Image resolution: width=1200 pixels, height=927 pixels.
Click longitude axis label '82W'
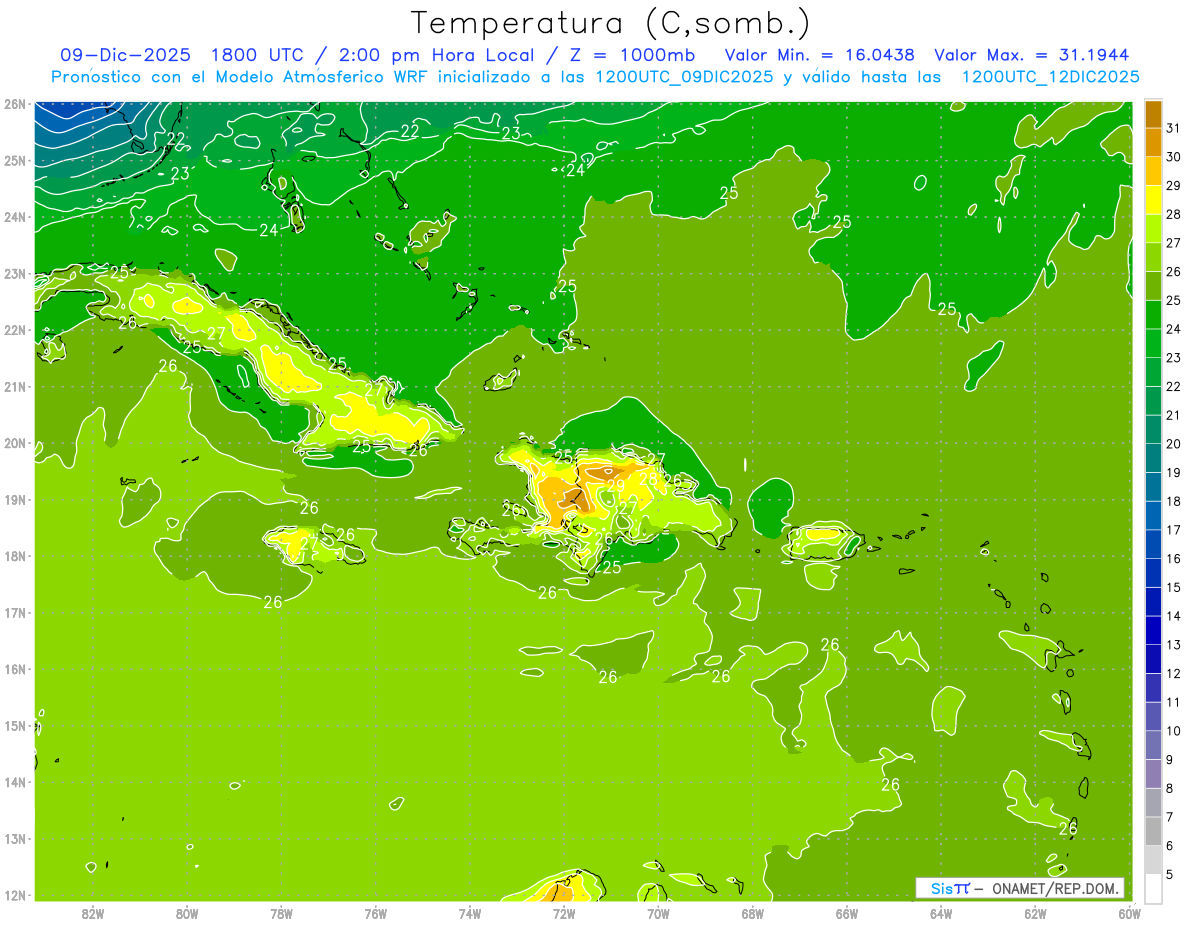(x=93, y=913)
